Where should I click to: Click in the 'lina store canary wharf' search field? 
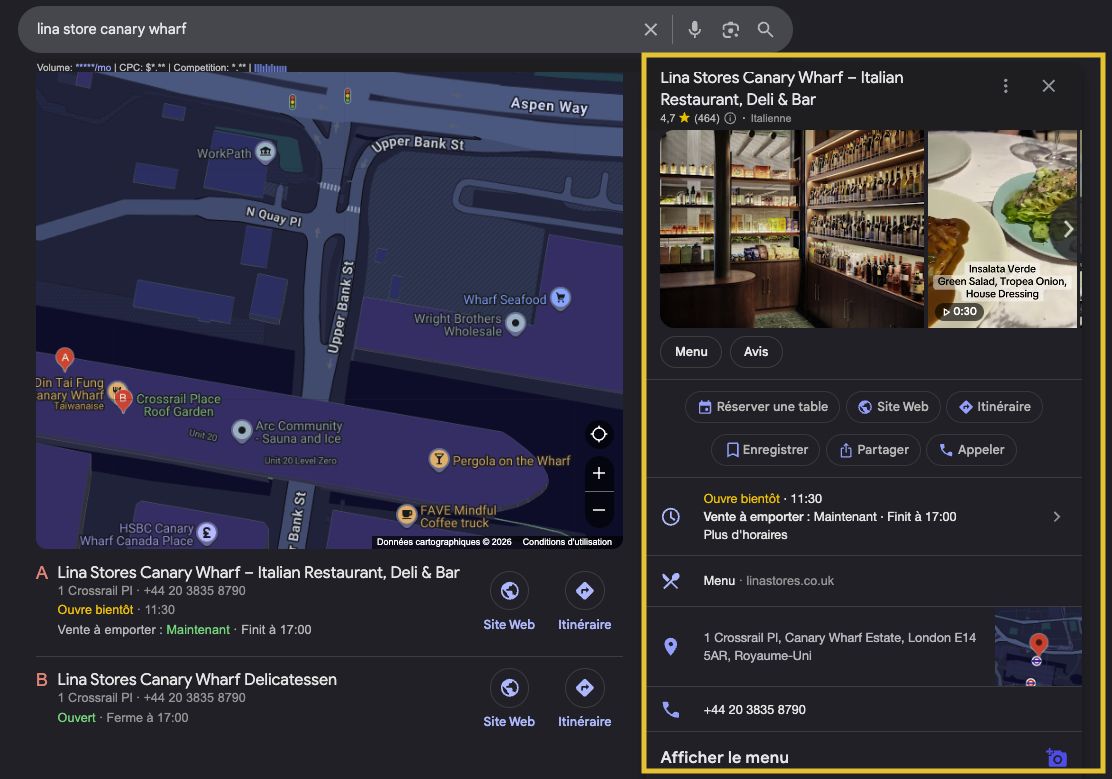click(x=333, y=29)
